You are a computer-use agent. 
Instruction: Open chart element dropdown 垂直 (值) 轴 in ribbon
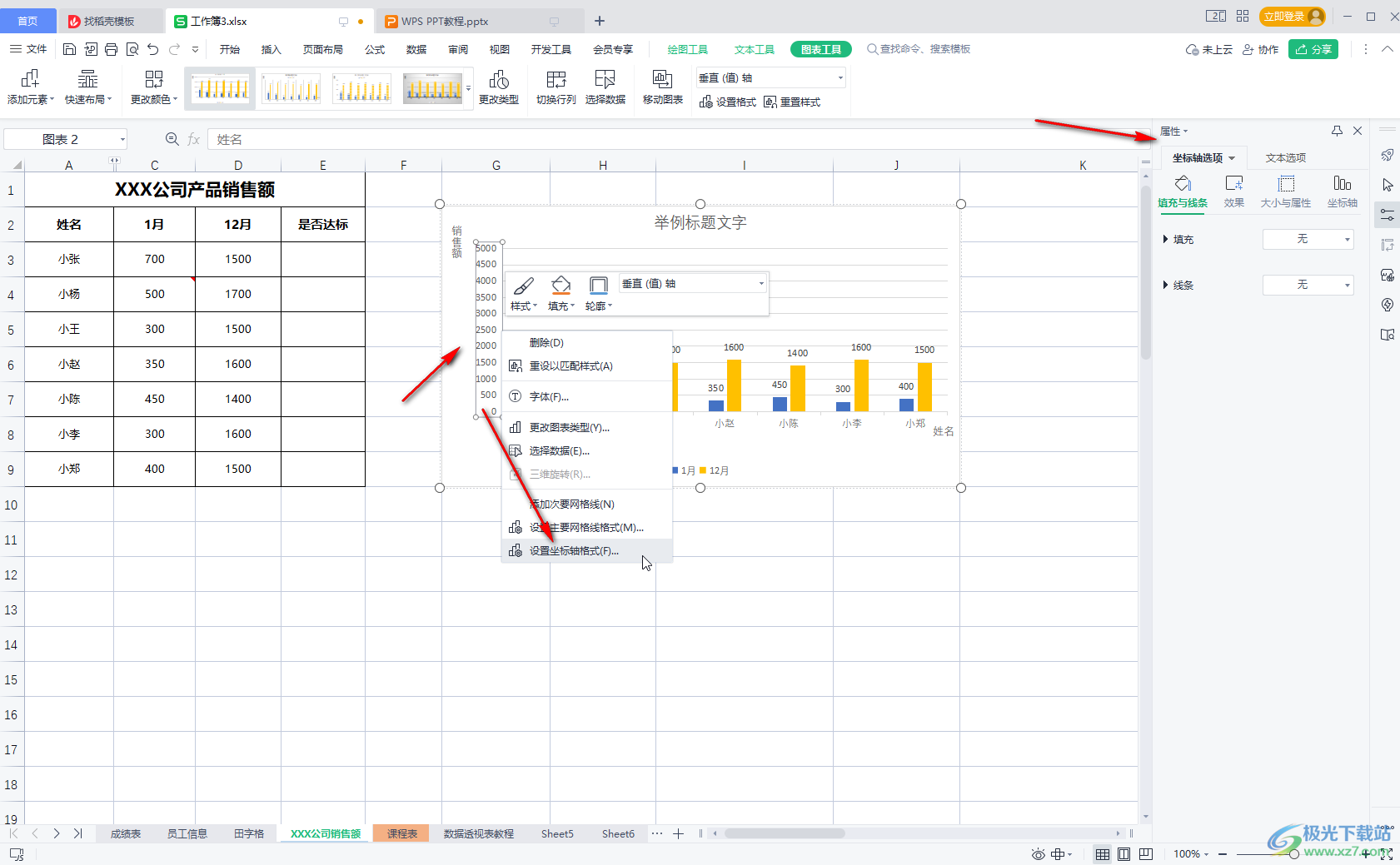(x=771, y=77)
